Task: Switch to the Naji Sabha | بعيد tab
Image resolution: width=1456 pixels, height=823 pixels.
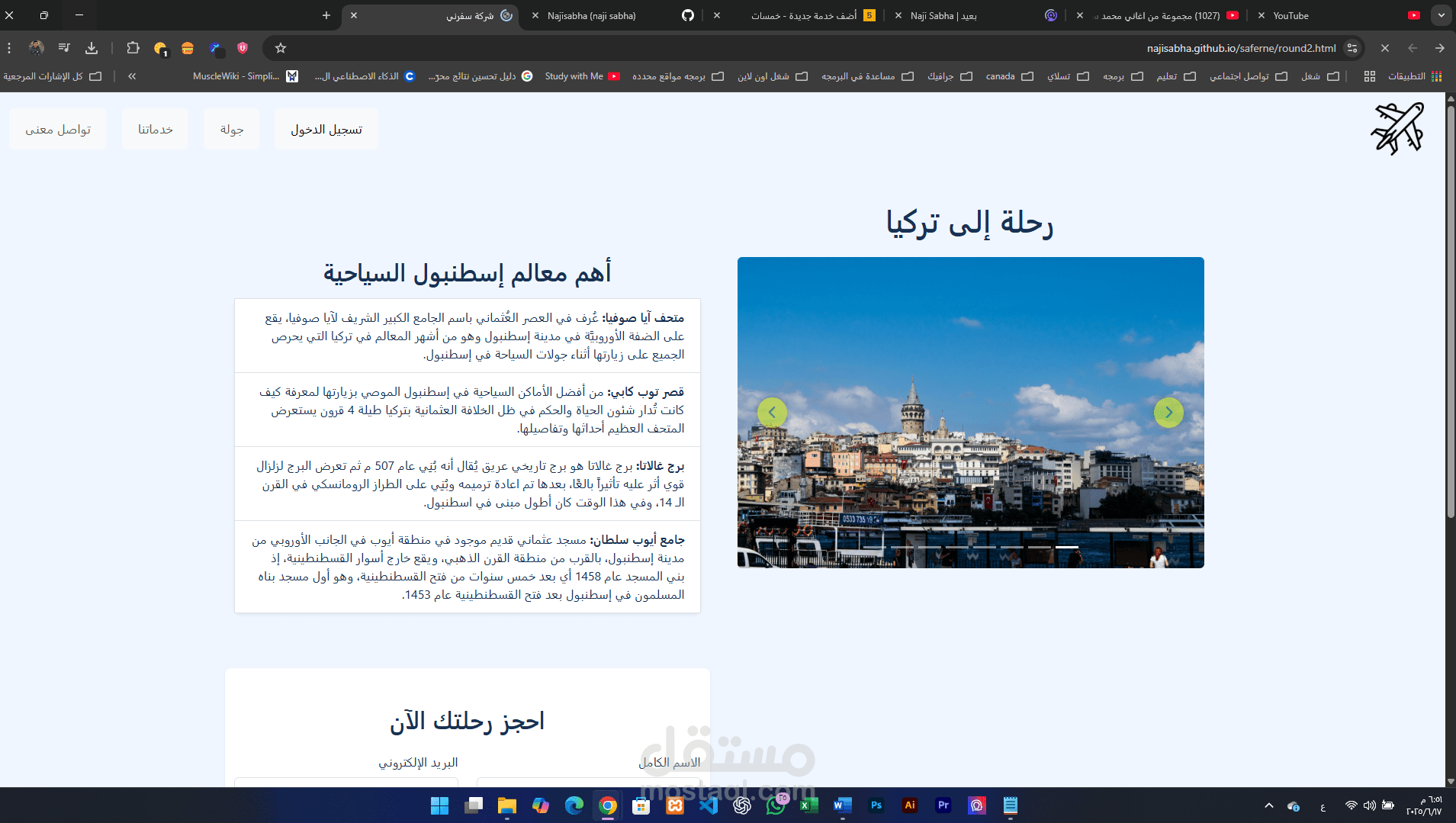Action: pyautogui.click(x=978, y=15)
